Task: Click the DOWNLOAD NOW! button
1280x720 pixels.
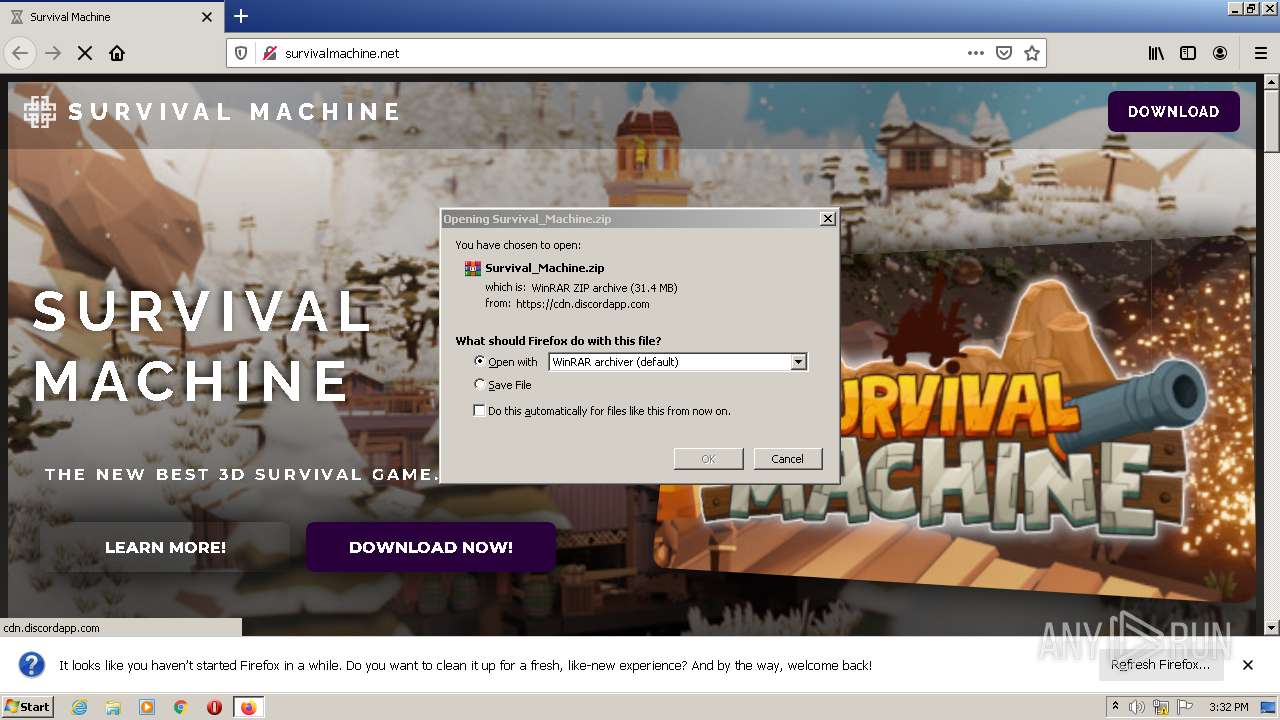Action: tap(431, 547)
